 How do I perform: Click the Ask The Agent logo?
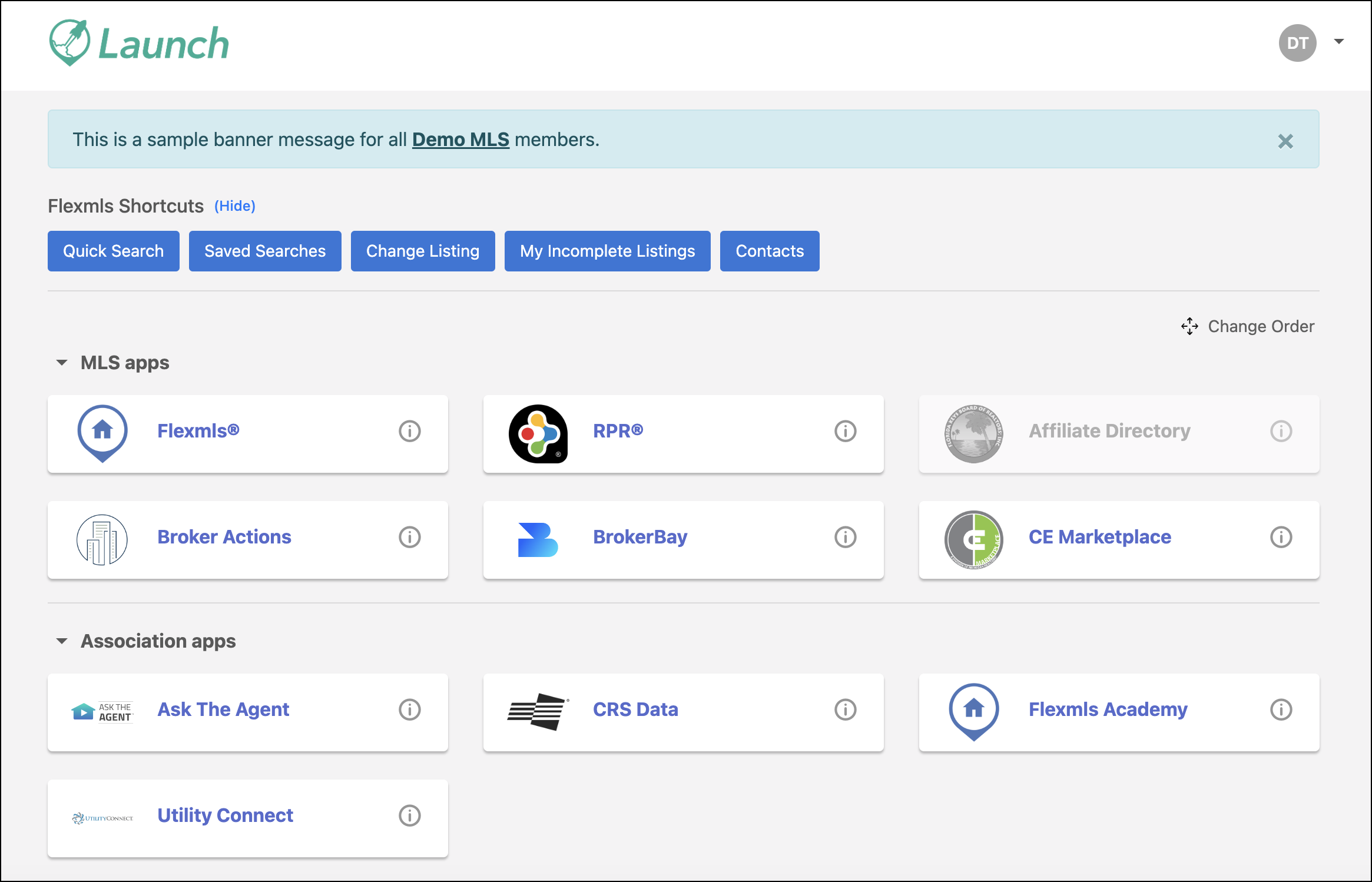coord(102,712)
